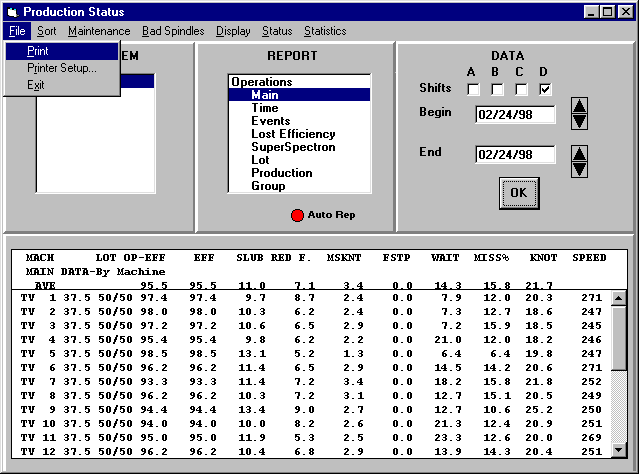Select Operations in the report list
Viewport: 639px width, 474px height.
[300, 82]
